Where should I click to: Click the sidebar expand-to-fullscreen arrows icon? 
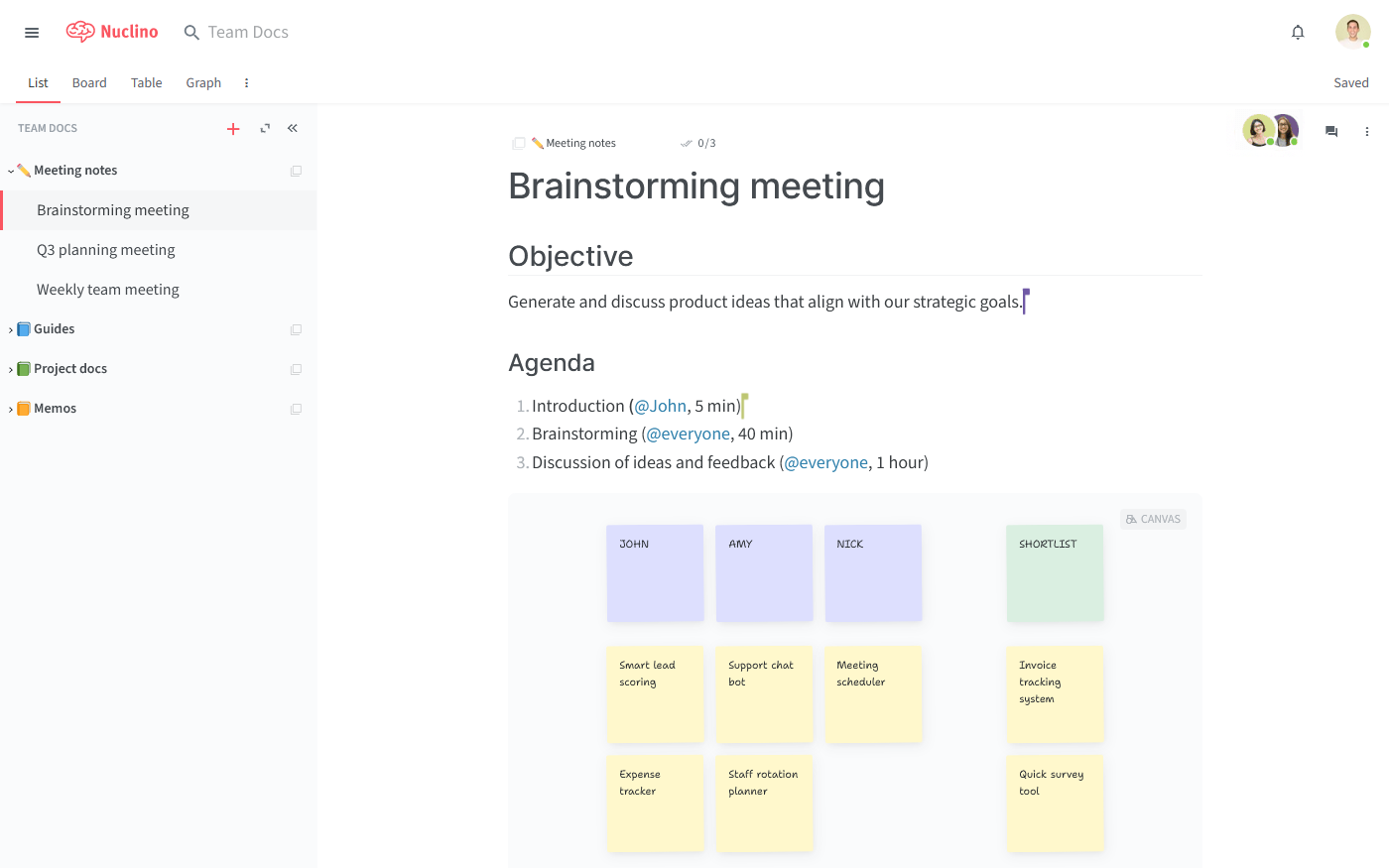point(265,128)
